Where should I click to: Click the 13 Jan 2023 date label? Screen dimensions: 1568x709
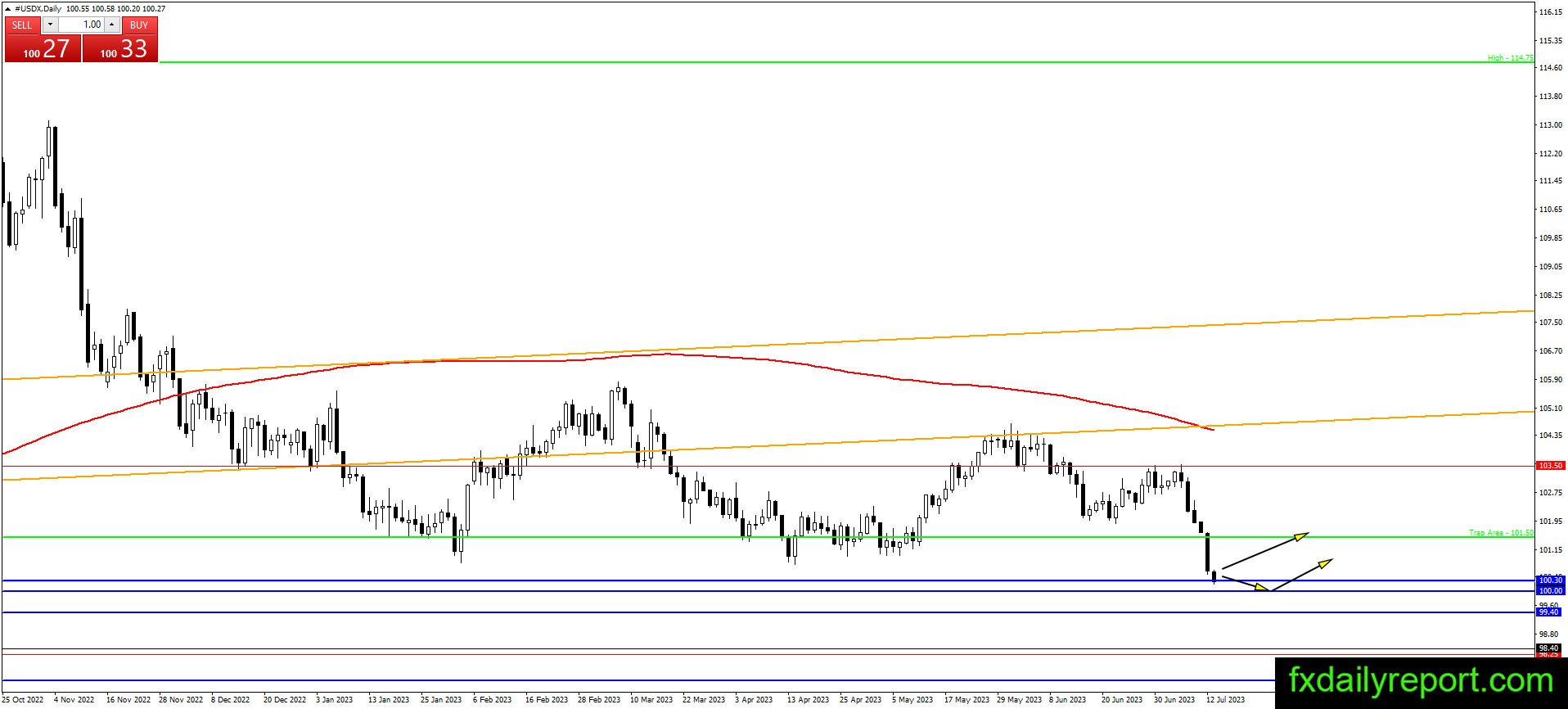pyautogui.click(x=389, y=700)
